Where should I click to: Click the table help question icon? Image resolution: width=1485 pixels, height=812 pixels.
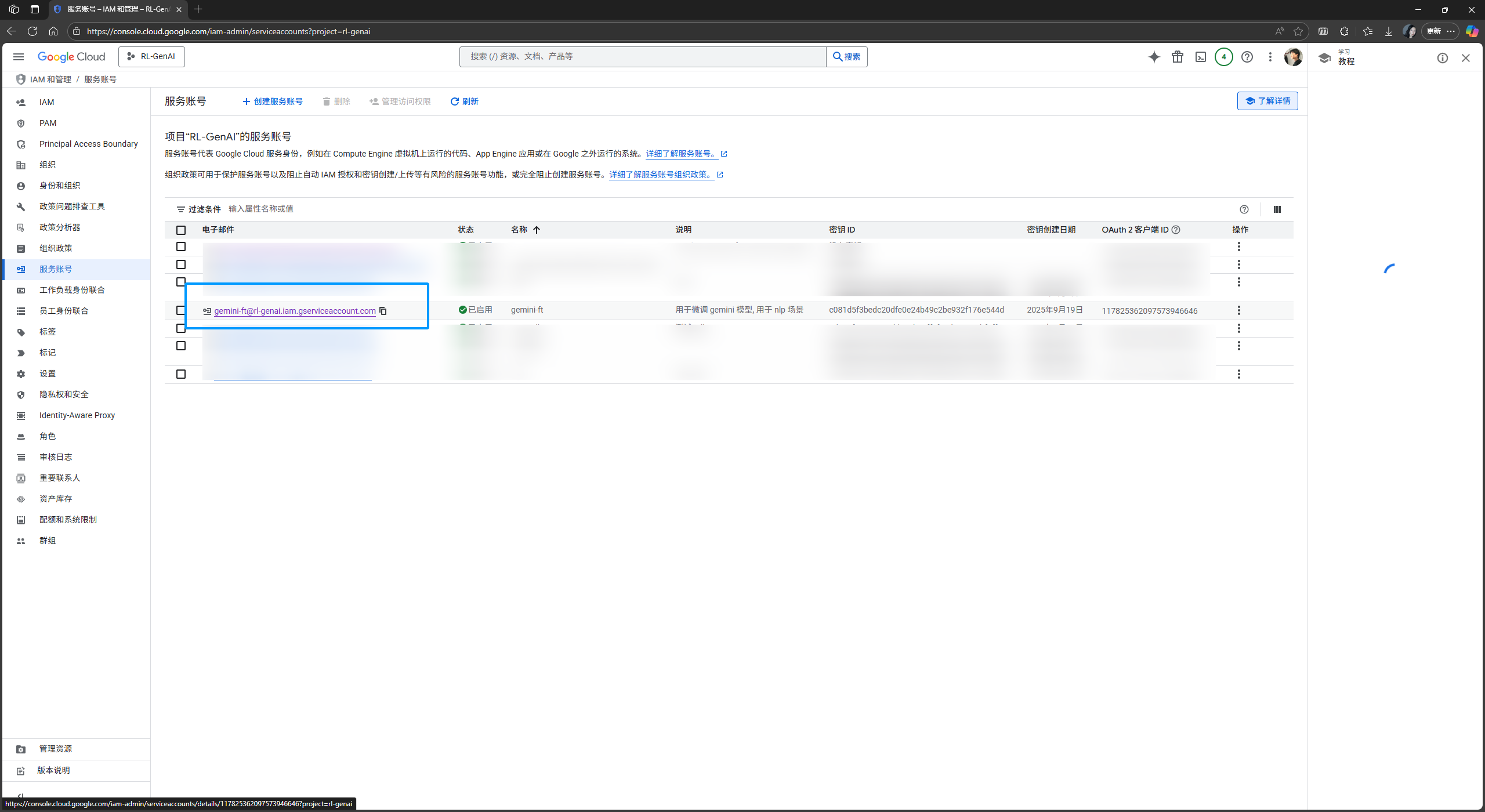[1244, 209]
